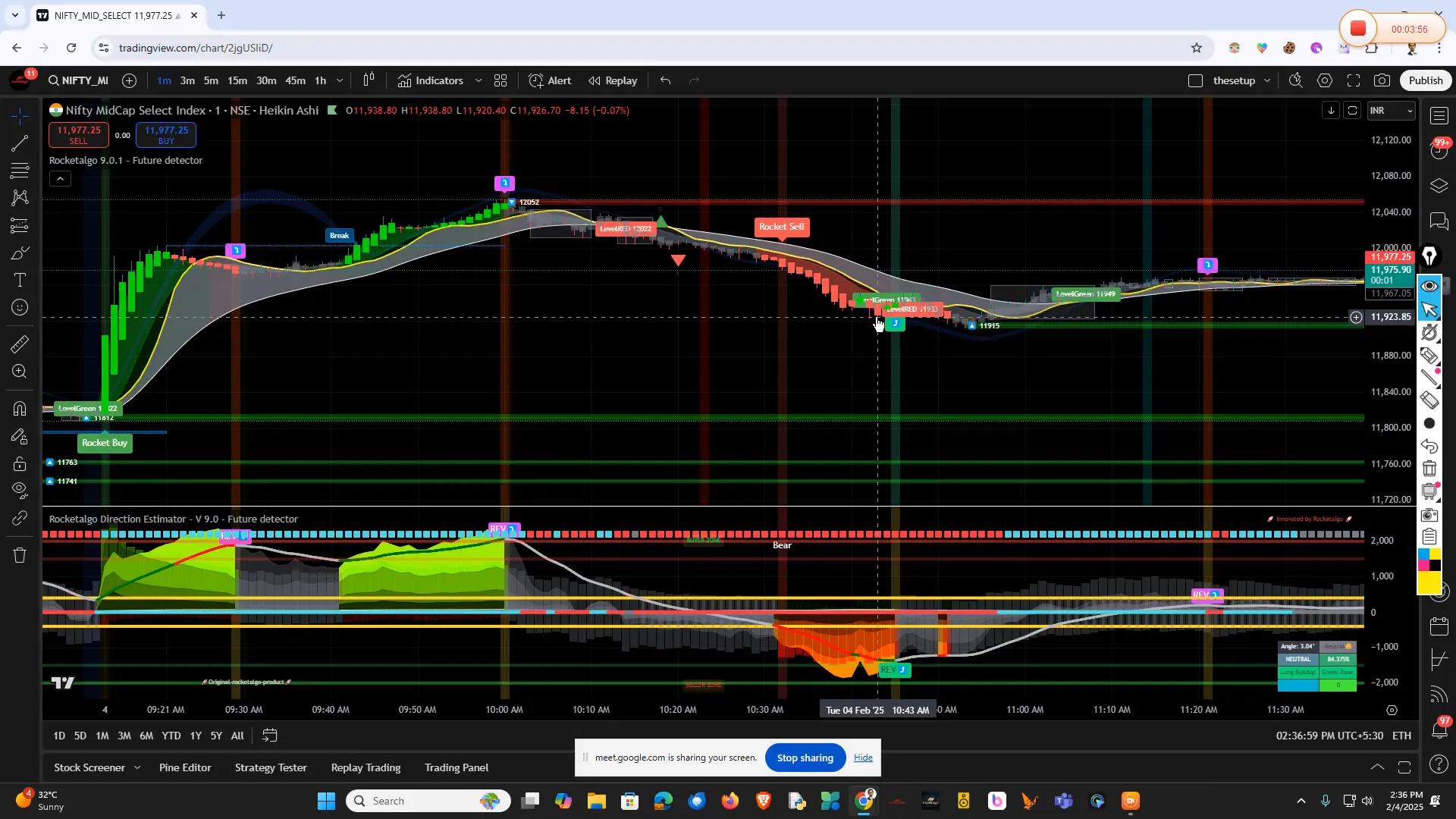Select the Brush drawing tool
This screenshot has height=819, width=1456.
[x=19, y=253]
